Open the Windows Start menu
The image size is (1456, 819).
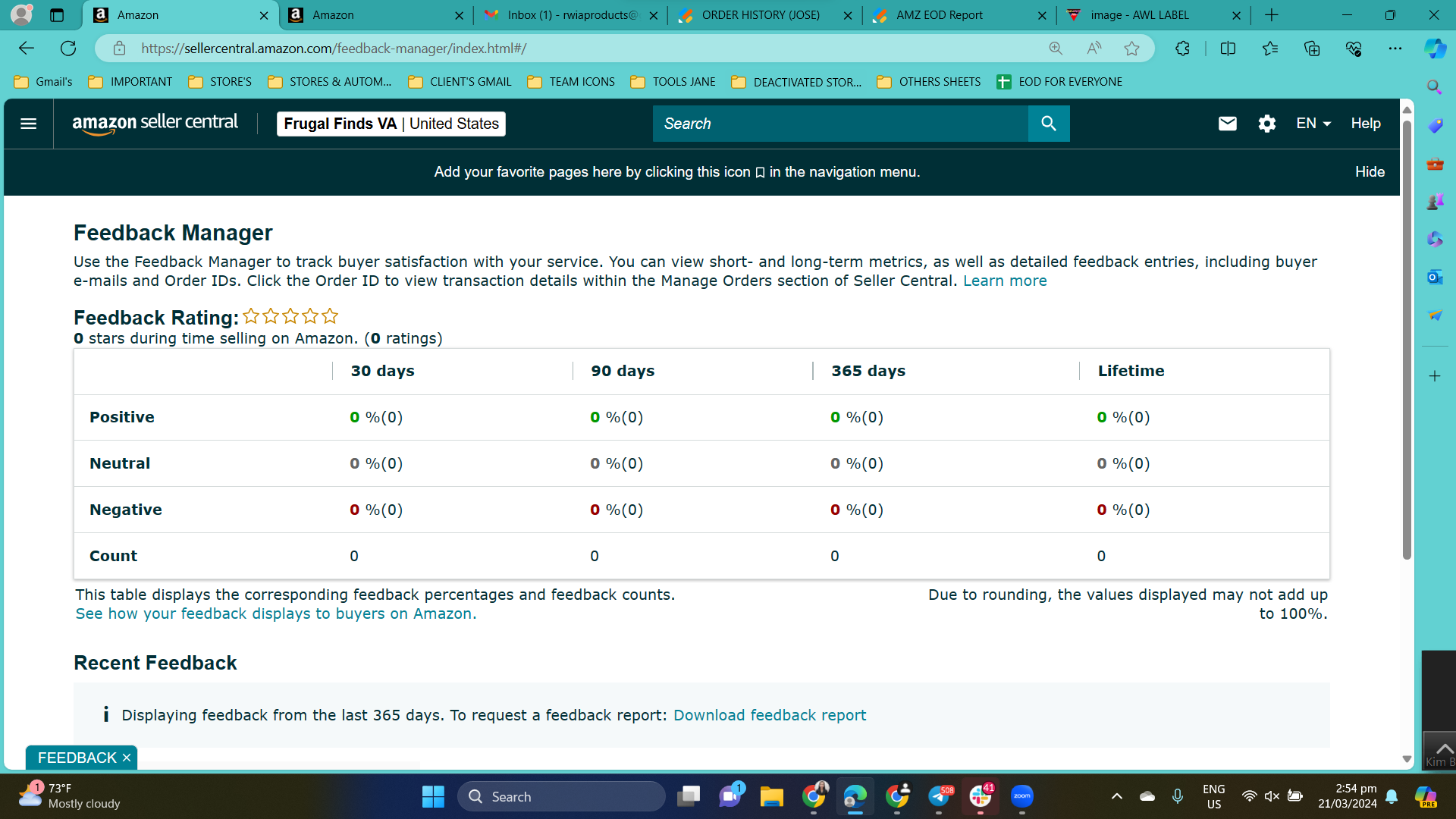433,797
